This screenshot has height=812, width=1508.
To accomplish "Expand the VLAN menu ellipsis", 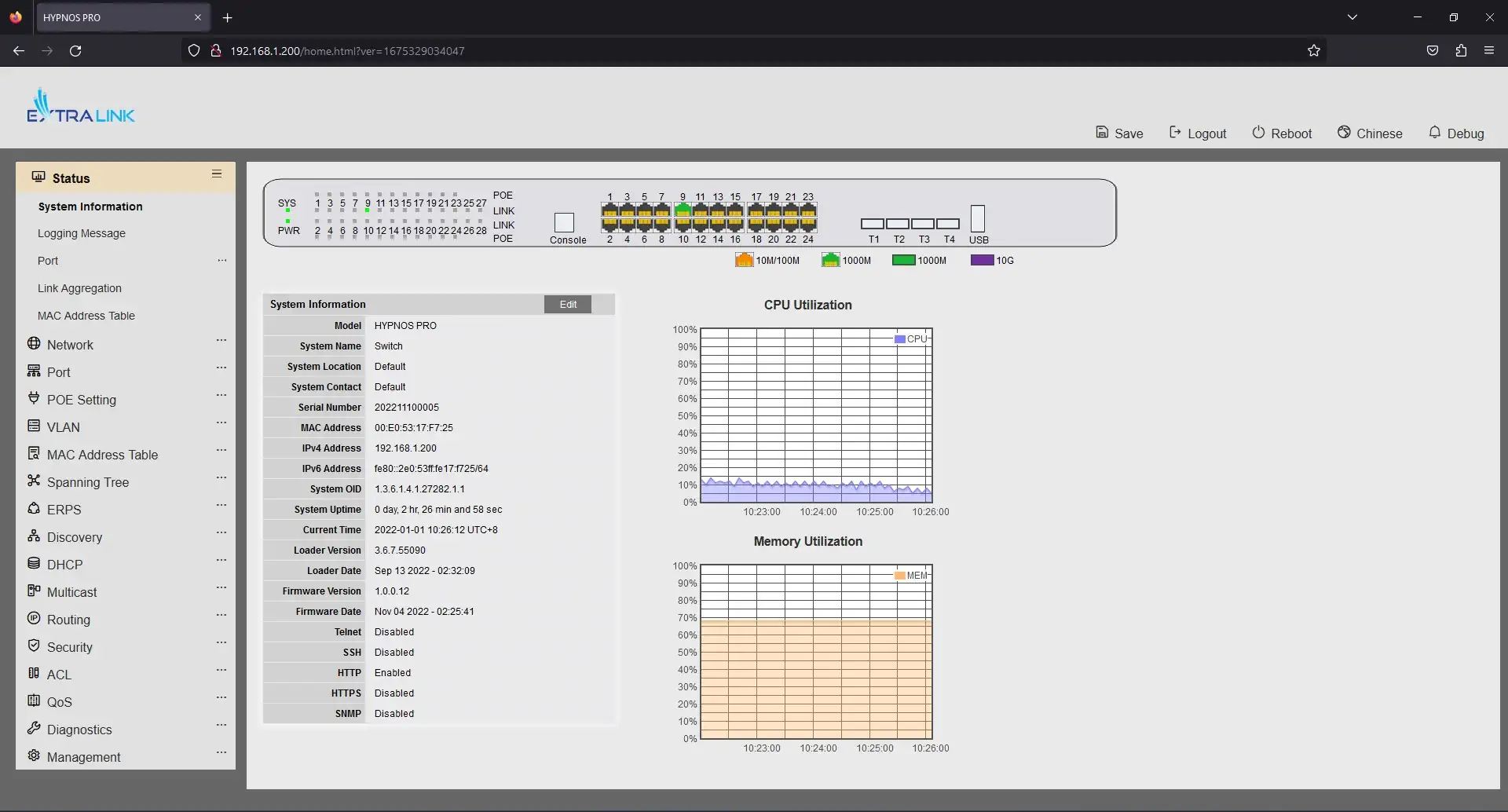I will (x=221, y=423).
